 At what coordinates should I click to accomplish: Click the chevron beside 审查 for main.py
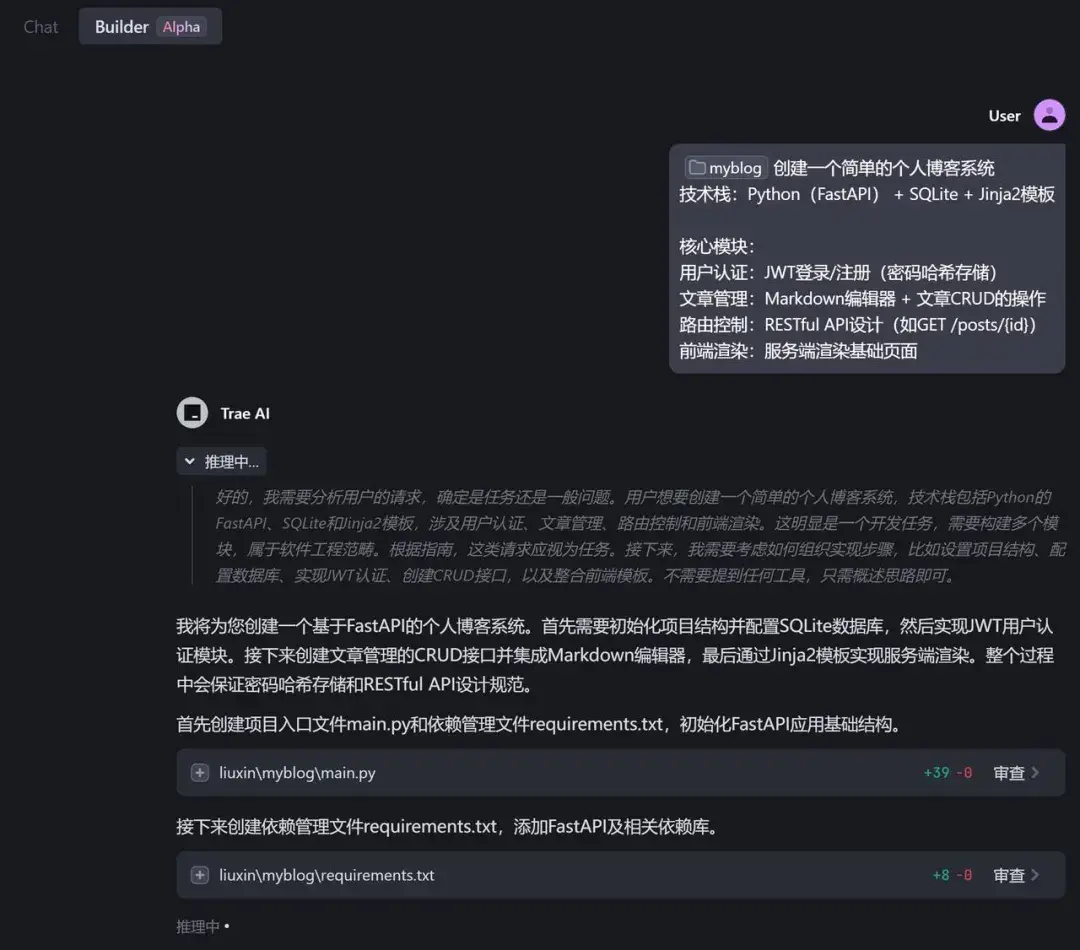pyautogui.click(x=1033, y=772)
